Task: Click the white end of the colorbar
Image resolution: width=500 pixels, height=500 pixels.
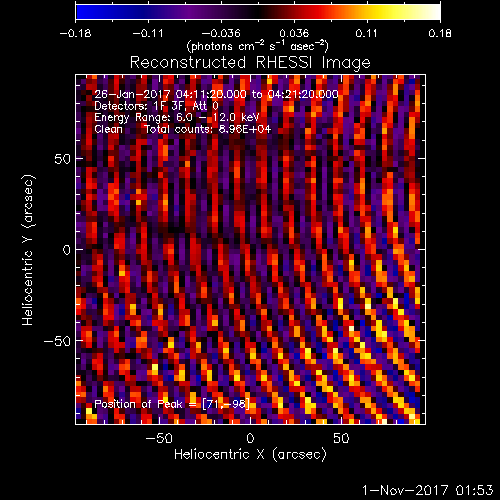Action: pos(433,12)
